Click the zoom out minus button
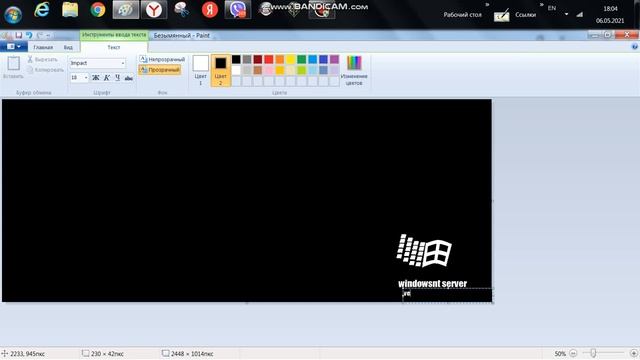The height and width of the screenshot is (360, 640). [x=573, y=353]
